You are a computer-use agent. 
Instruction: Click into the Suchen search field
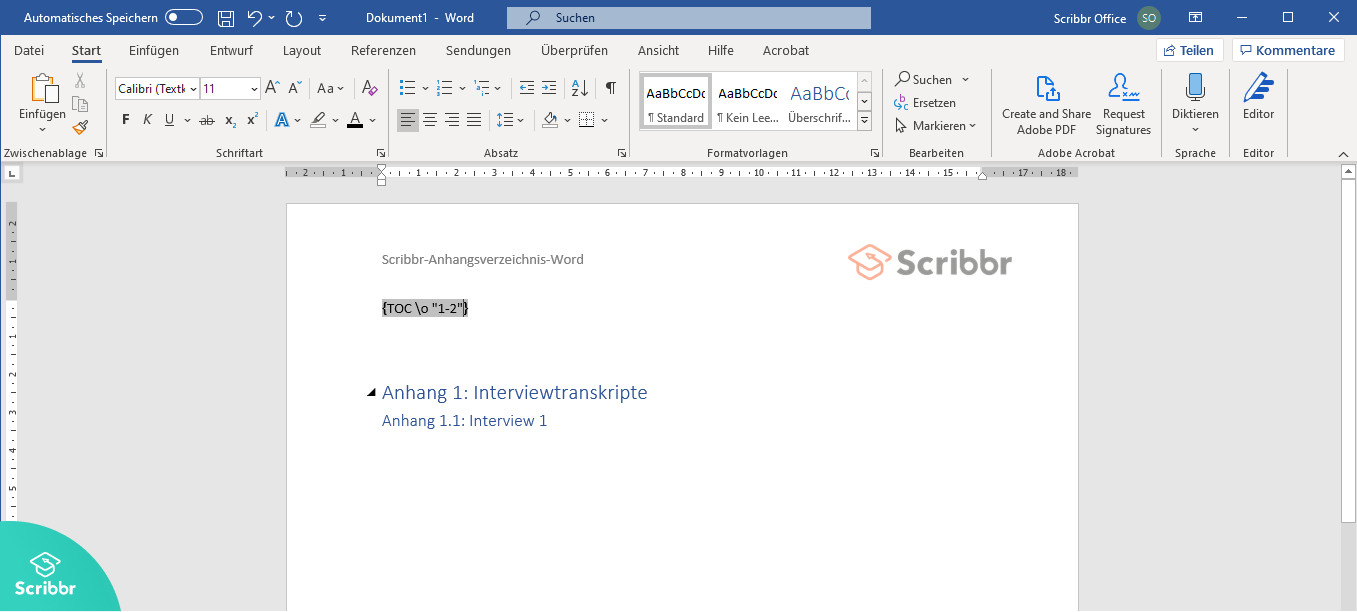click(x=688, y=18)
